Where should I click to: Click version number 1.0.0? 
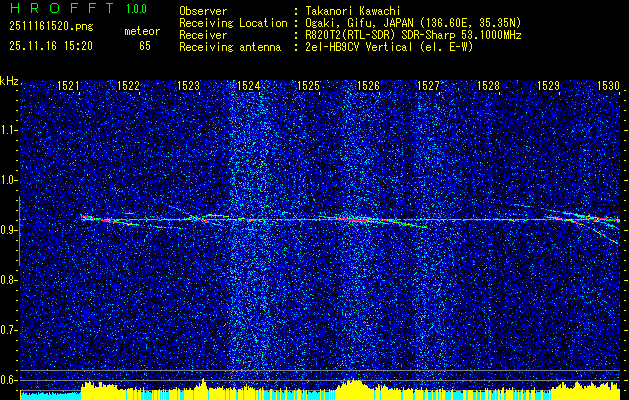point(136,9)
